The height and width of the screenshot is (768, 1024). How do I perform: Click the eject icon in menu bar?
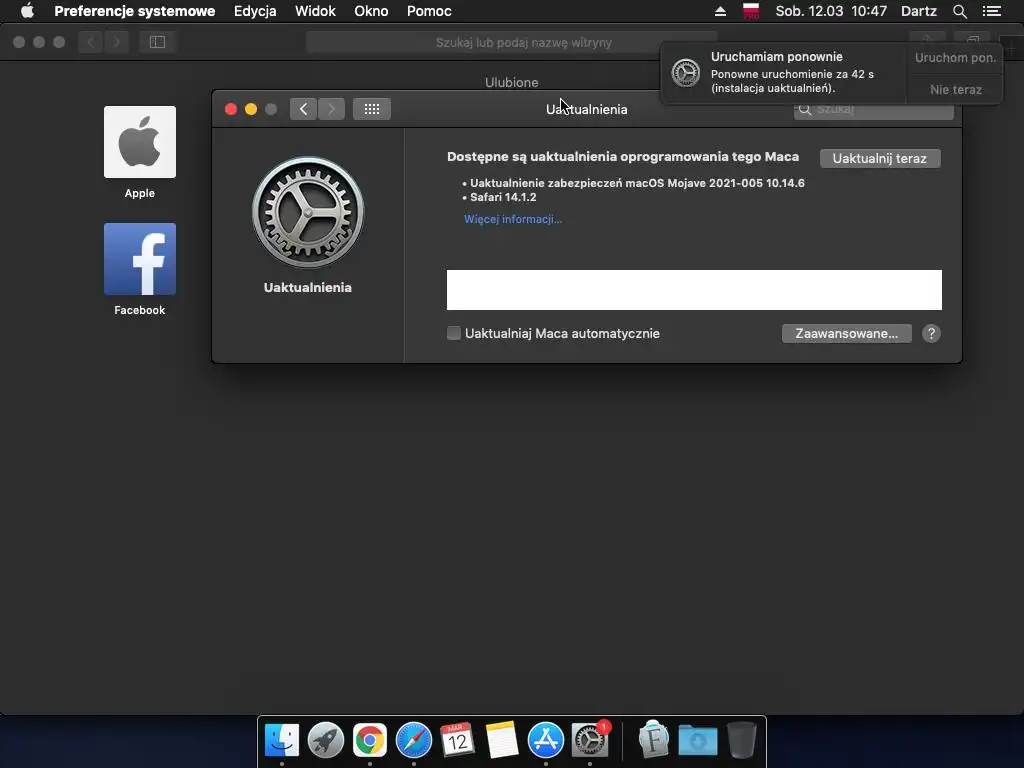click(x=720, y=11)
